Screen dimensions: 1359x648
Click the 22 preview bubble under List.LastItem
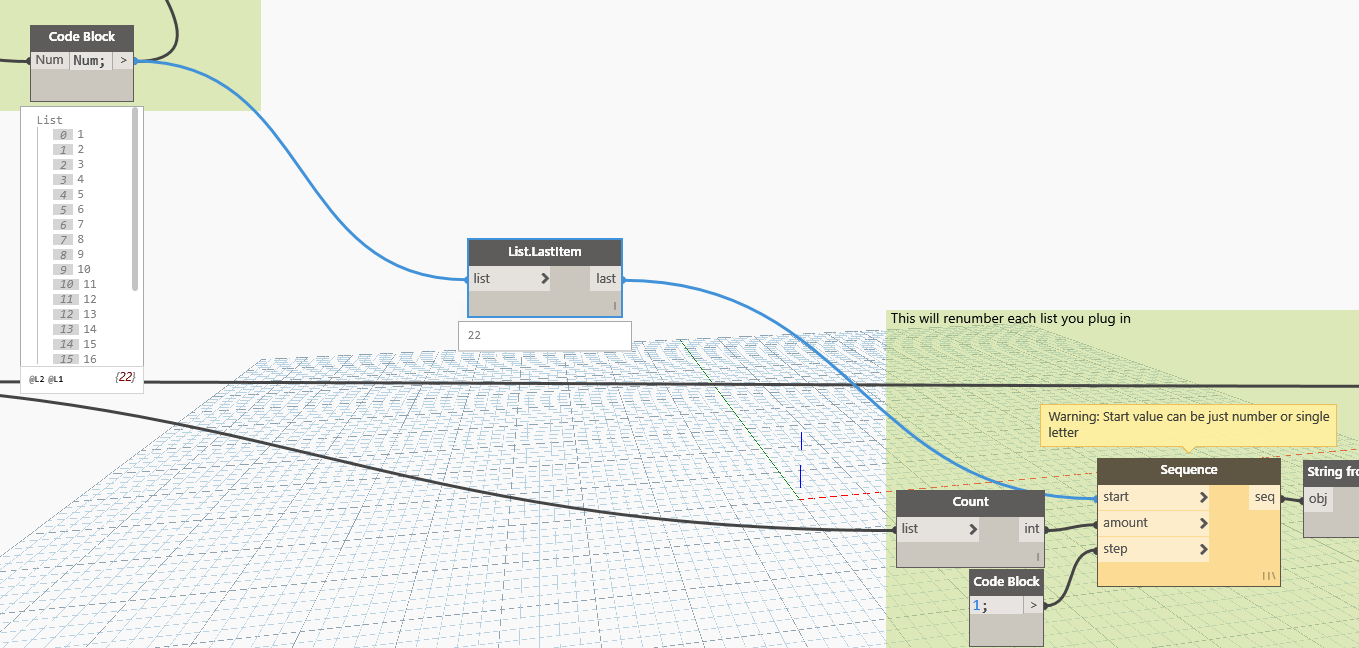[544, 336]
